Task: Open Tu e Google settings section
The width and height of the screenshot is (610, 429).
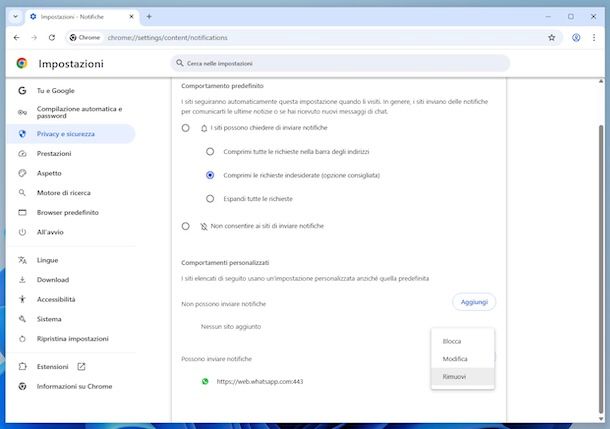Action: (x=55, y=90)
